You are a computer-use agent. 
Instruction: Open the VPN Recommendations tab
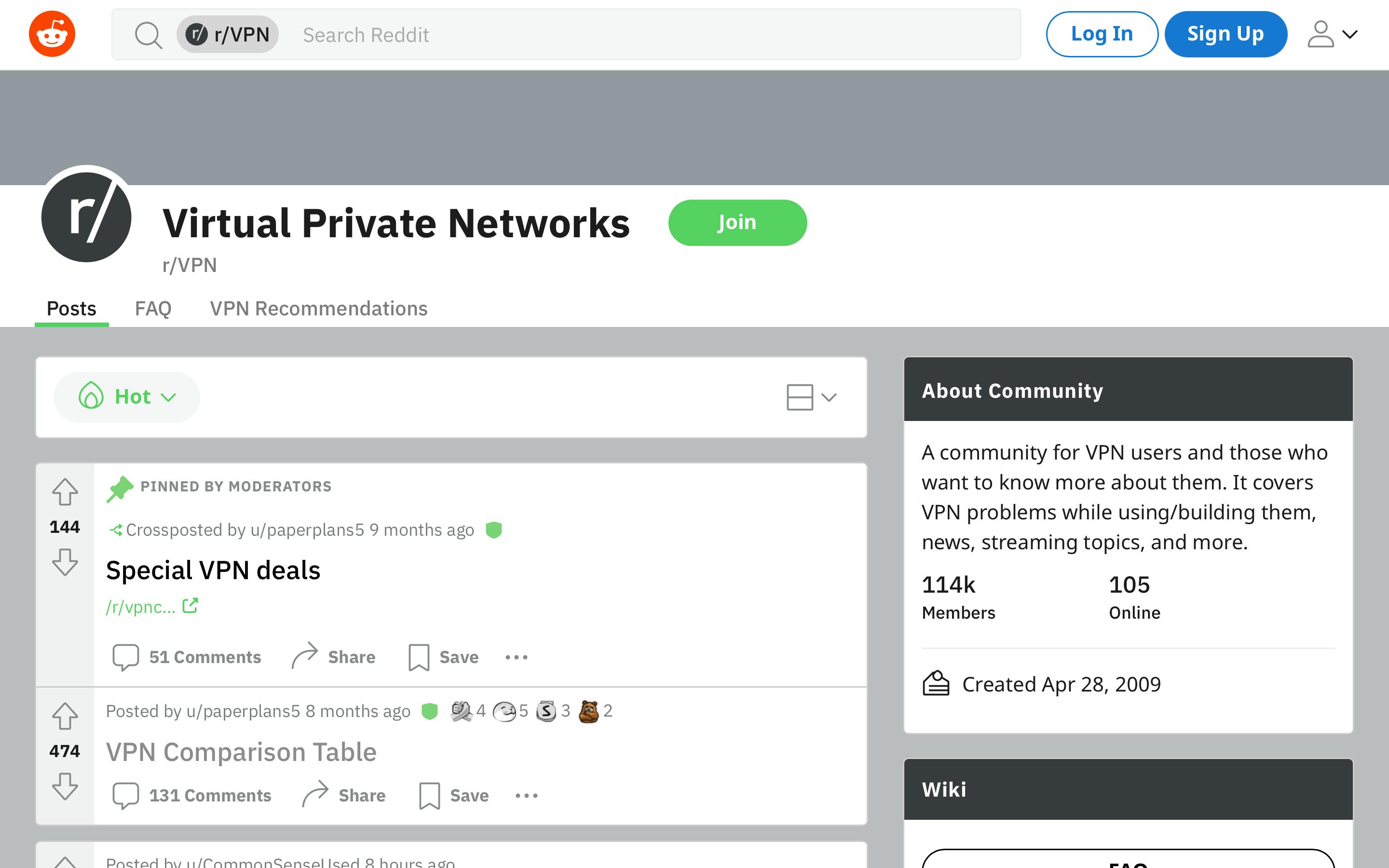pyautogui.click(x=318, y=309)
